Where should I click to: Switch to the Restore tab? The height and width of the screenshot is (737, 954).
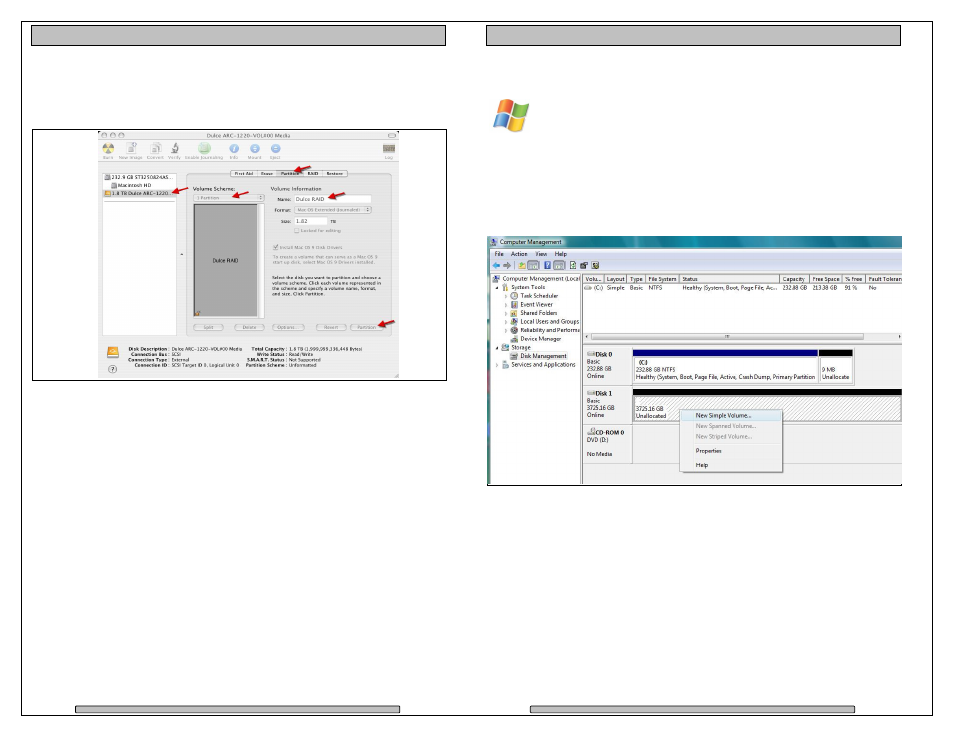pyautogui.click(x=335, y=173)
